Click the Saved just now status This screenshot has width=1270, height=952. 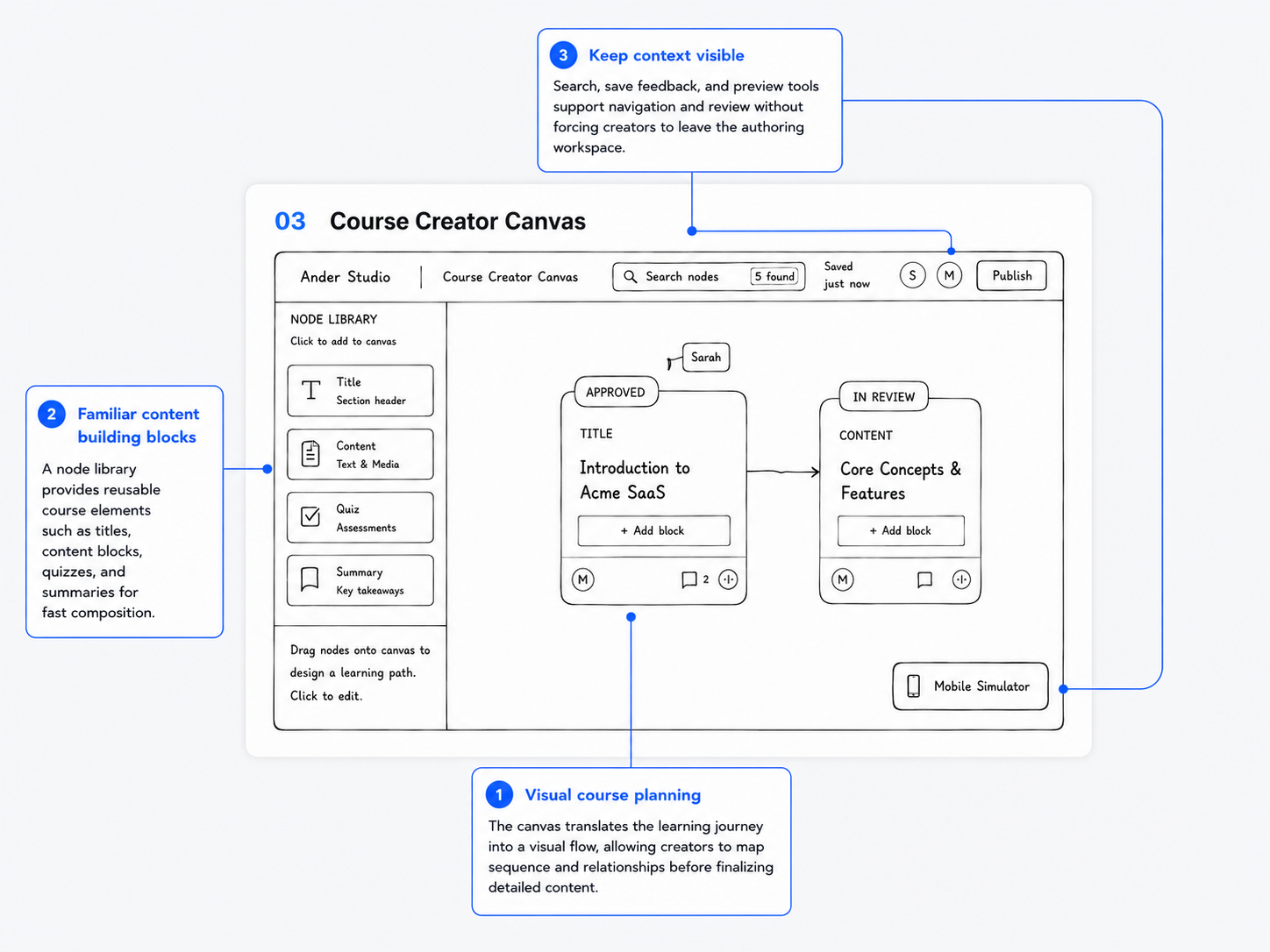pos(846,275)
